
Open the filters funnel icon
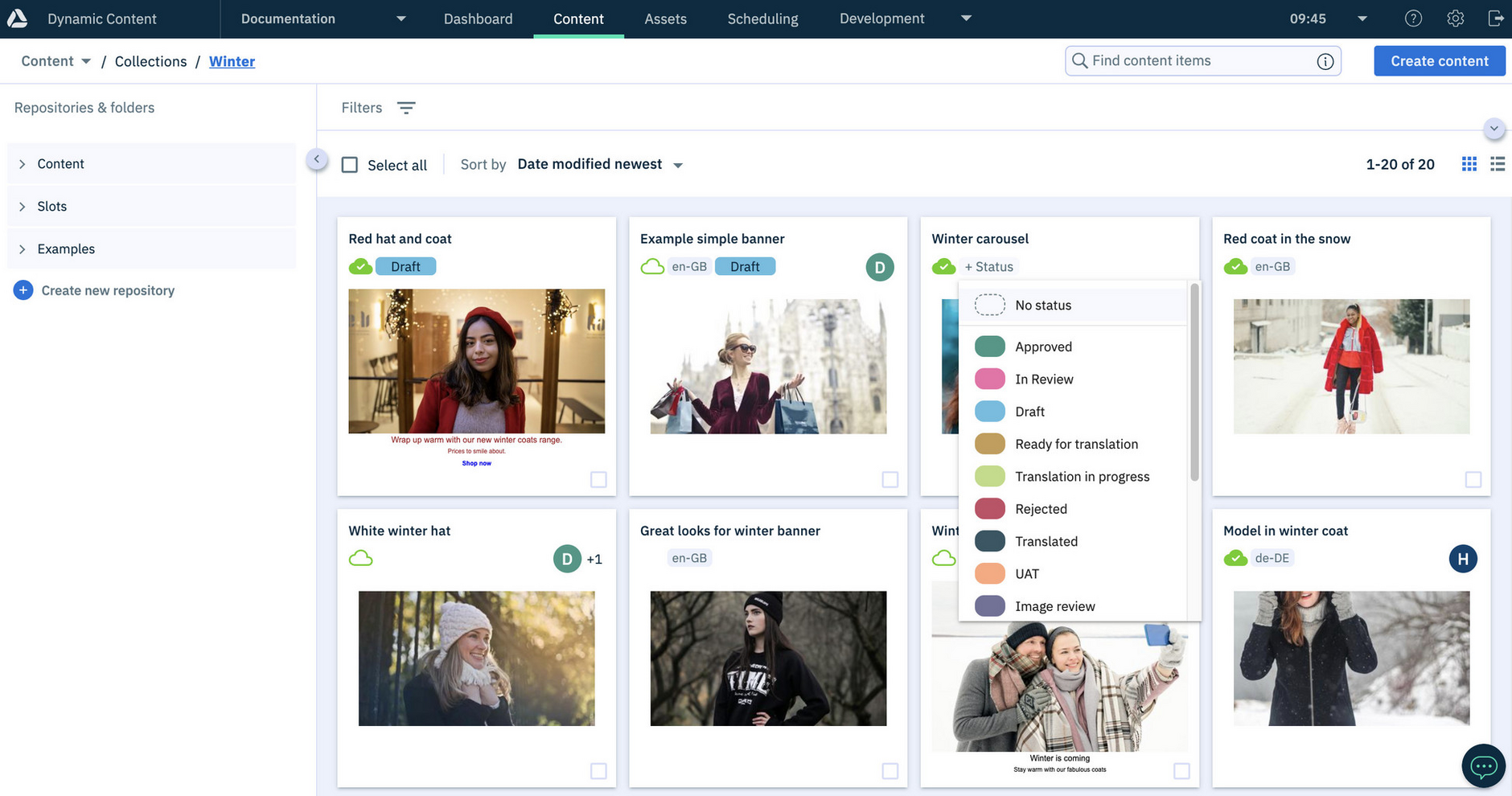406,108
